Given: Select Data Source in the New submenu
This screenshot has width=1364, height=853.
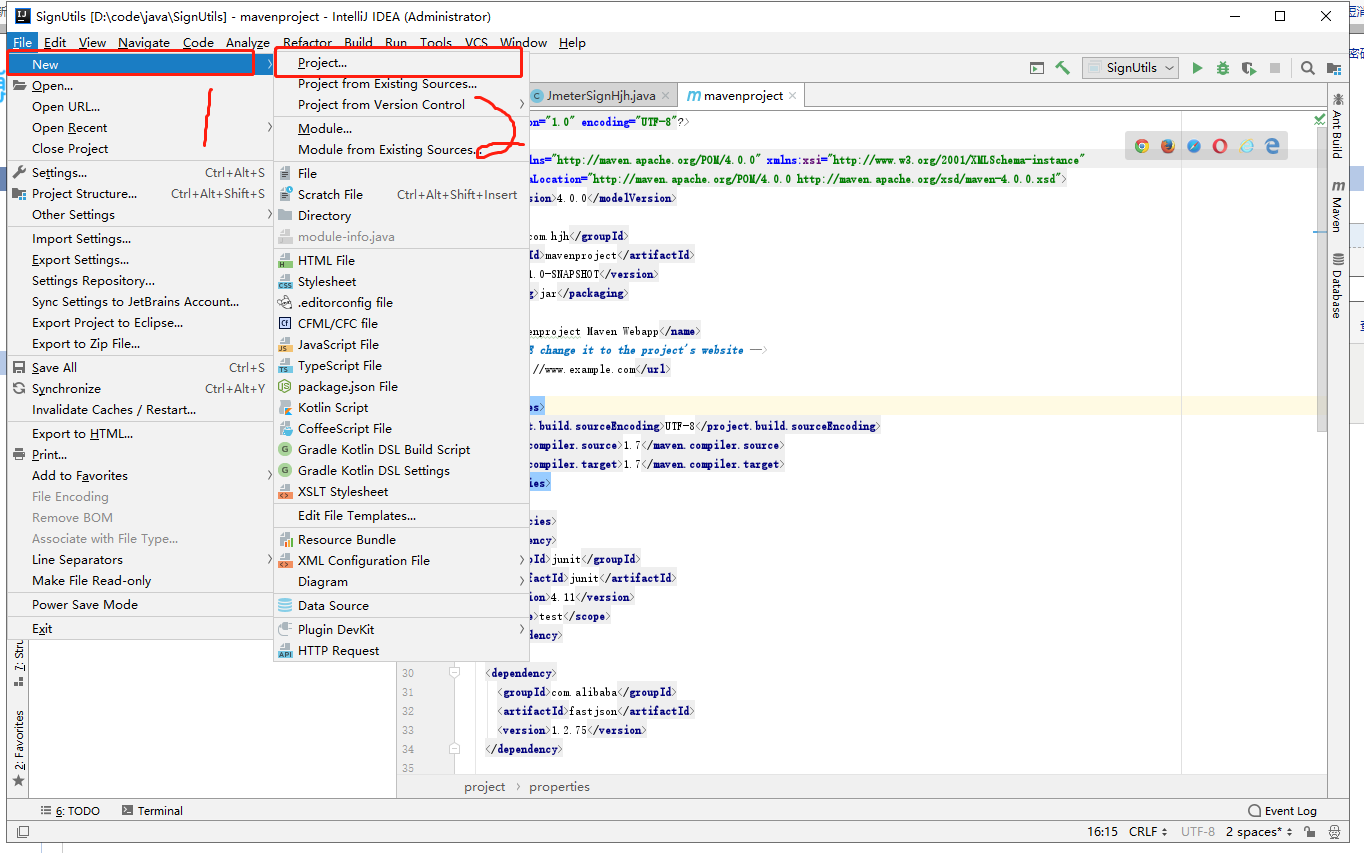Looking at the screenshot, I should coord(400,606).
